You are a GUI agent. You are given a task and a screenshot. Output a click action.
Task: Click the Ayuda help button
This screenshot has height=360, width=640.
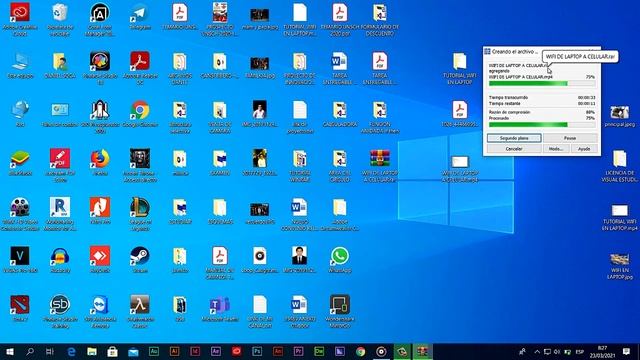(584, 149)
